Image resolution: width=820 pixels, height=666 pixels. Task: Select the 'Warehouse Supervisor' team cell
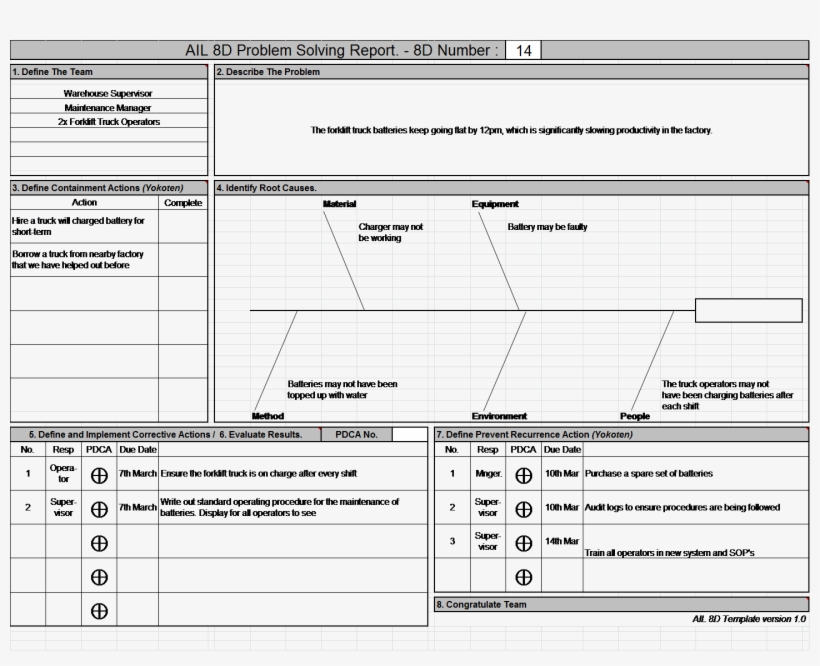coord(109,93)
